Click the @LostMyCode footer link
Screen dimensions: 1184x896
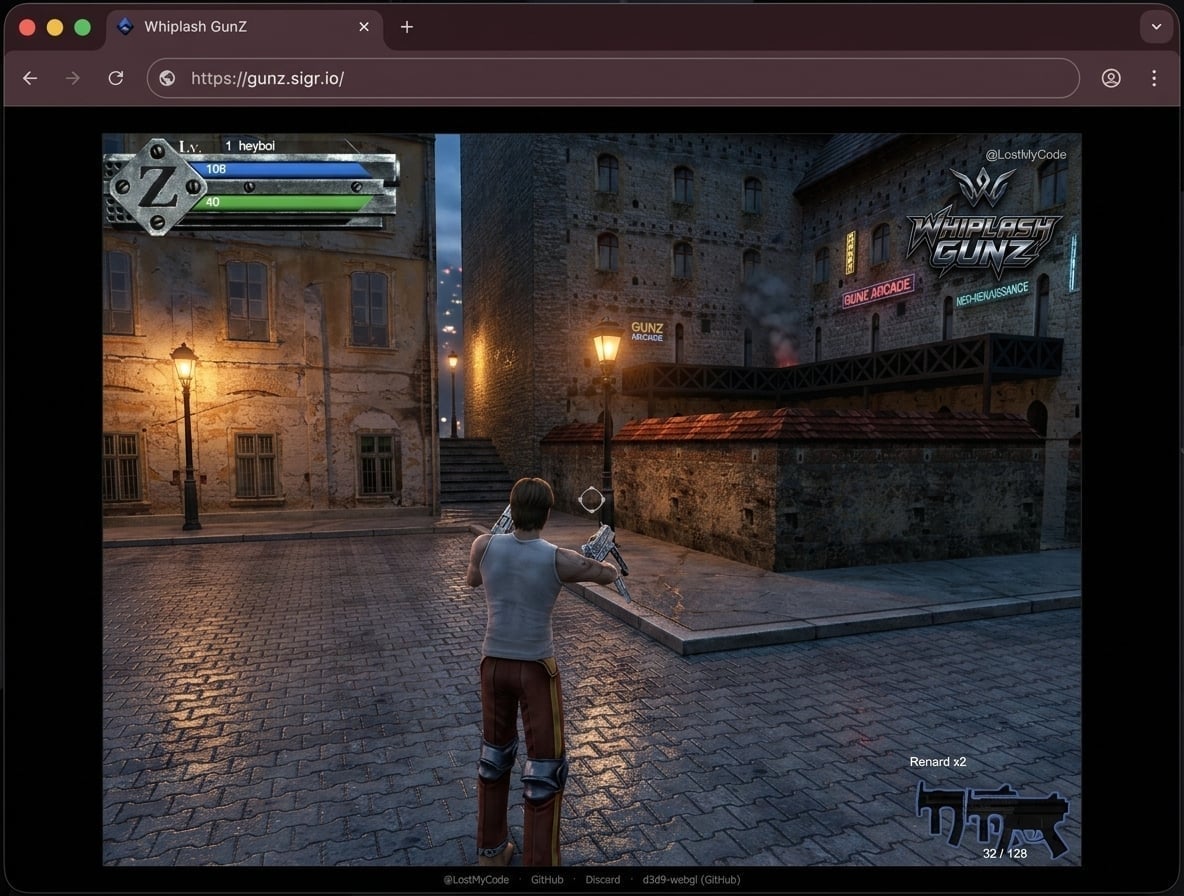(x=476, y=879)
